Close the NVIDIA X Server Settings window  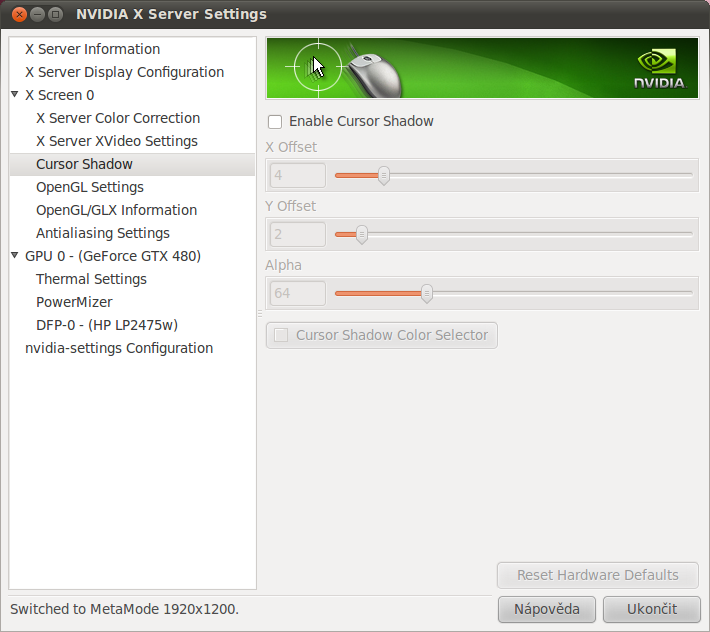19,14
